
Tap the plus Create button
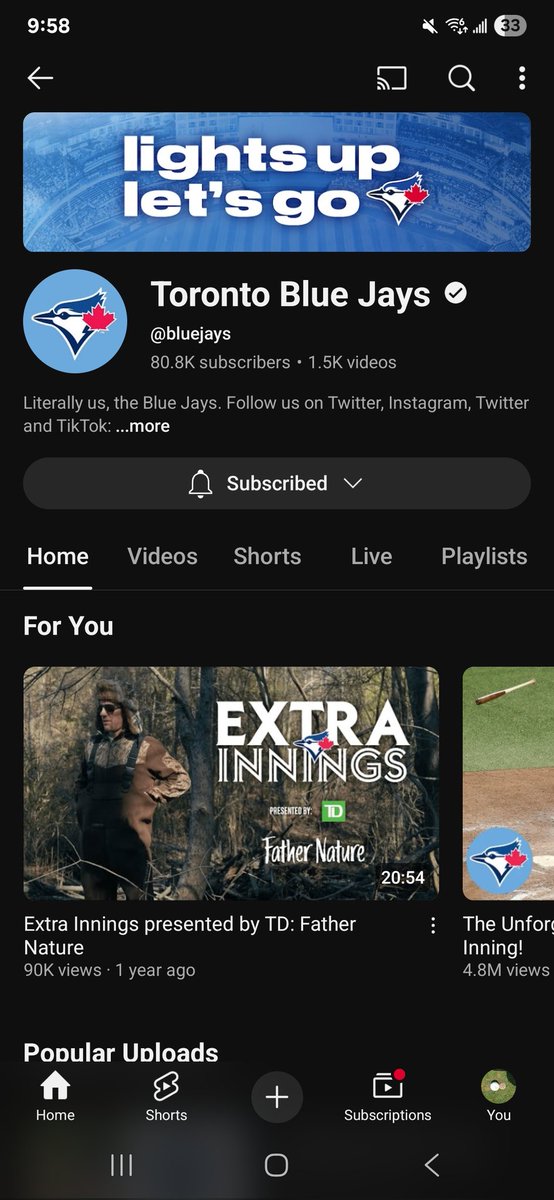[277, 1097]
